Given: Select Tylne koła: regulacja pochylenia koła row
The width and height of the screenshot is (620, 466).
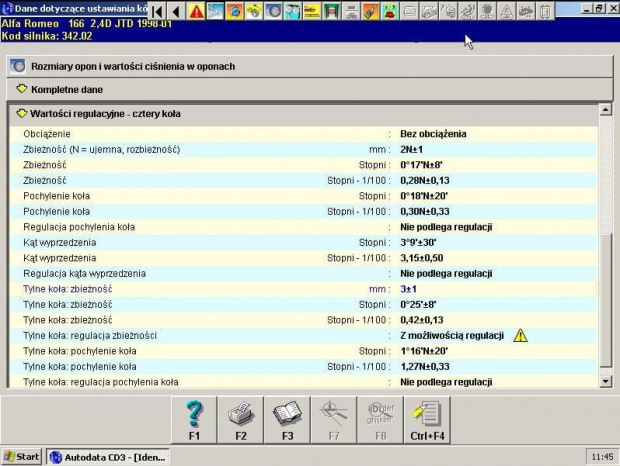Looking at the screenshot, I should click(x=303, y=382).
